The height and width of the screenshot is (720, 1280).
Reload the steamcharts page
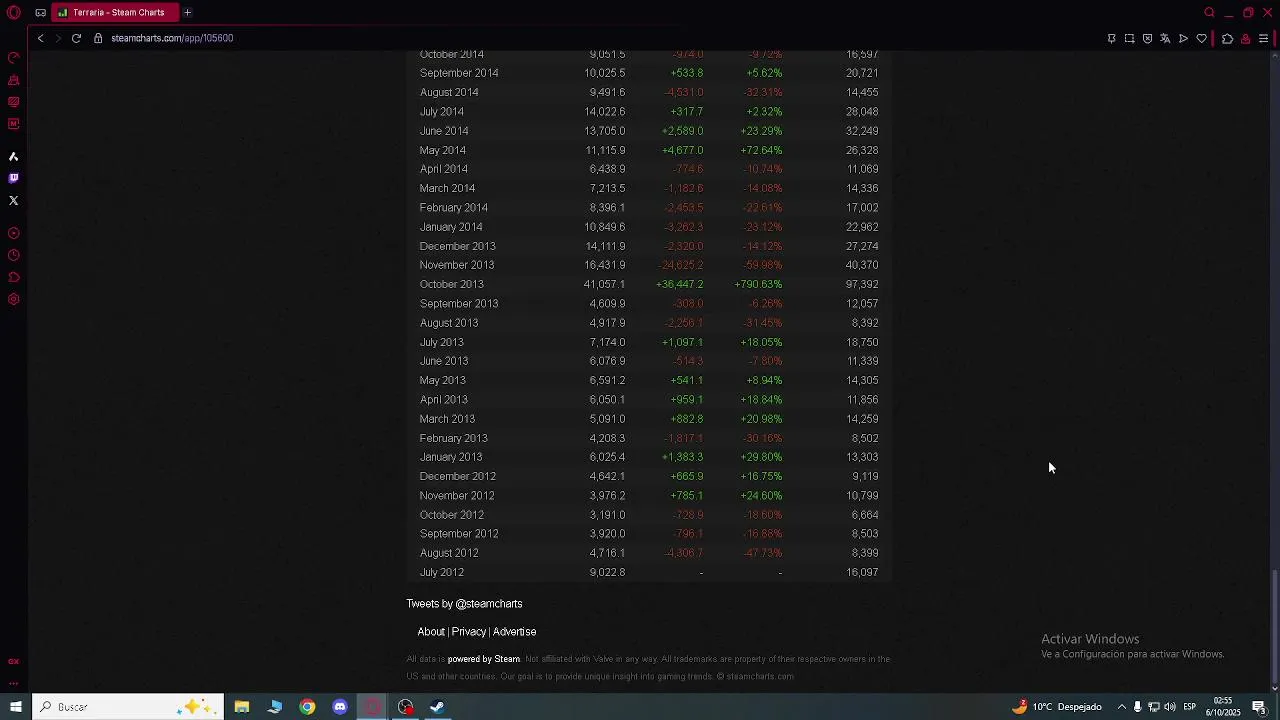click(x=76, y=38)
